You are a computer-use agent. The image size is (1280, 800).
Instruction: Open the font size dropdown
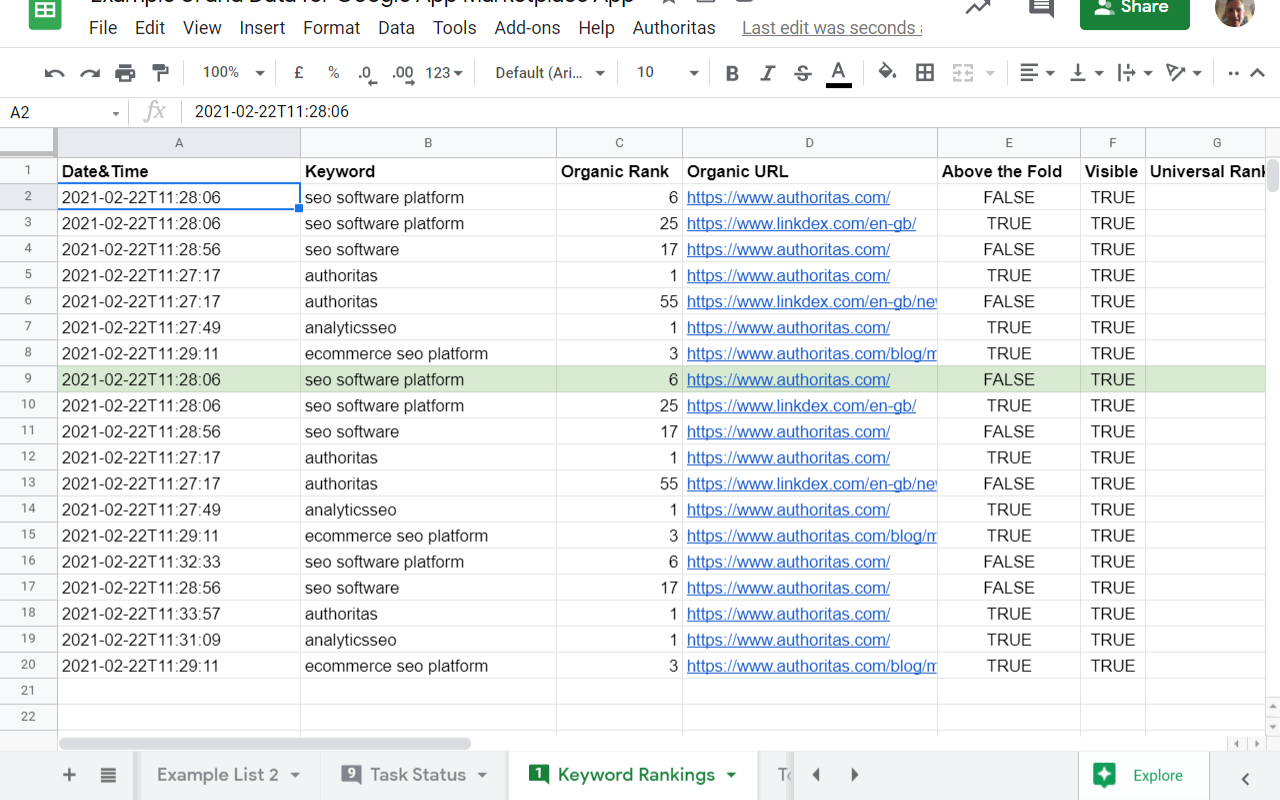coord(663,72)
